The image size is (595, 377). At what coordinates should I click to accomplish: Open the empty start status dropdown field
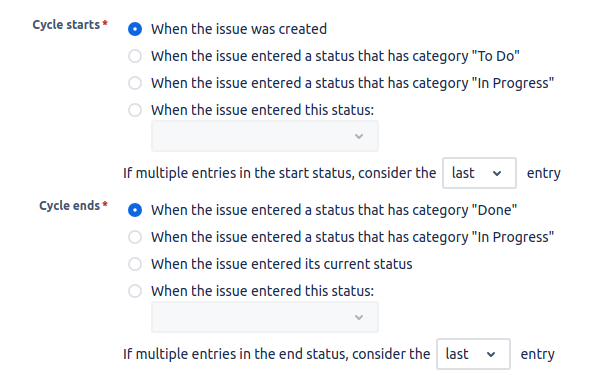265,136
